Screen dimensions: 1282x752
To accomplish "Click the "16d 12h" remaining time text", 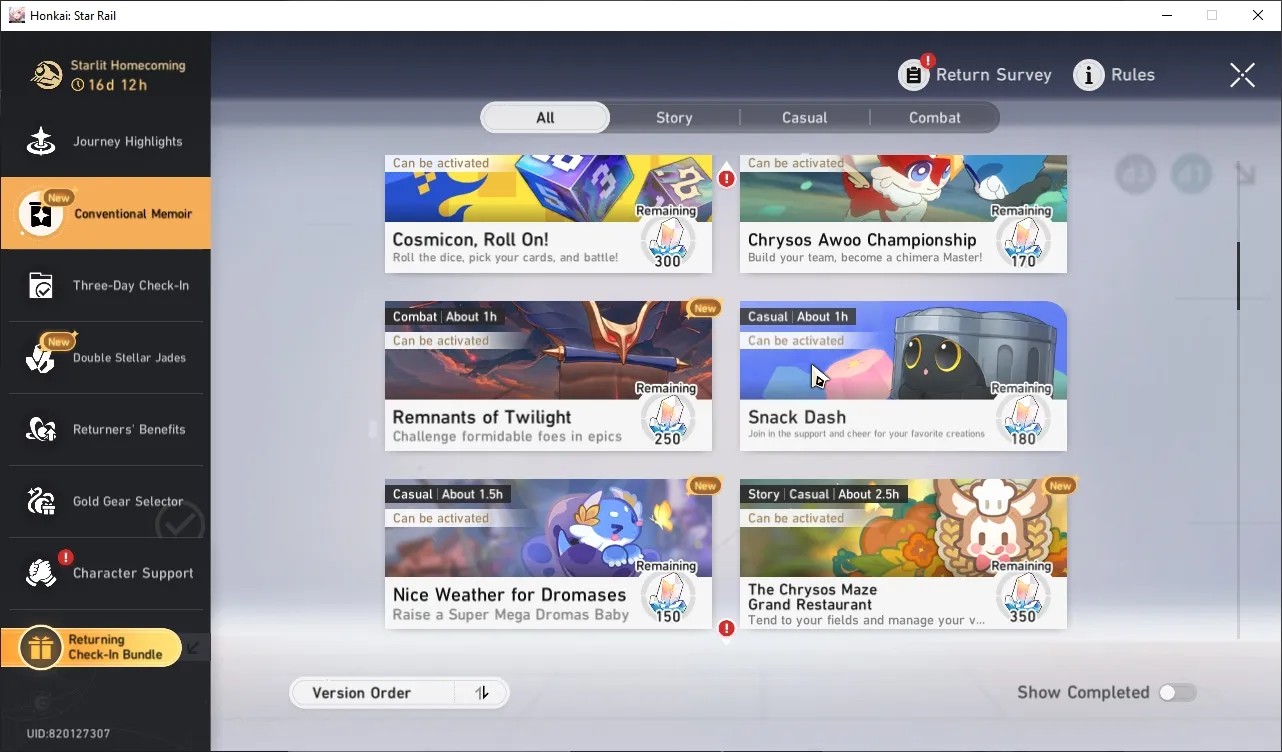I will [x=118, y=85].
